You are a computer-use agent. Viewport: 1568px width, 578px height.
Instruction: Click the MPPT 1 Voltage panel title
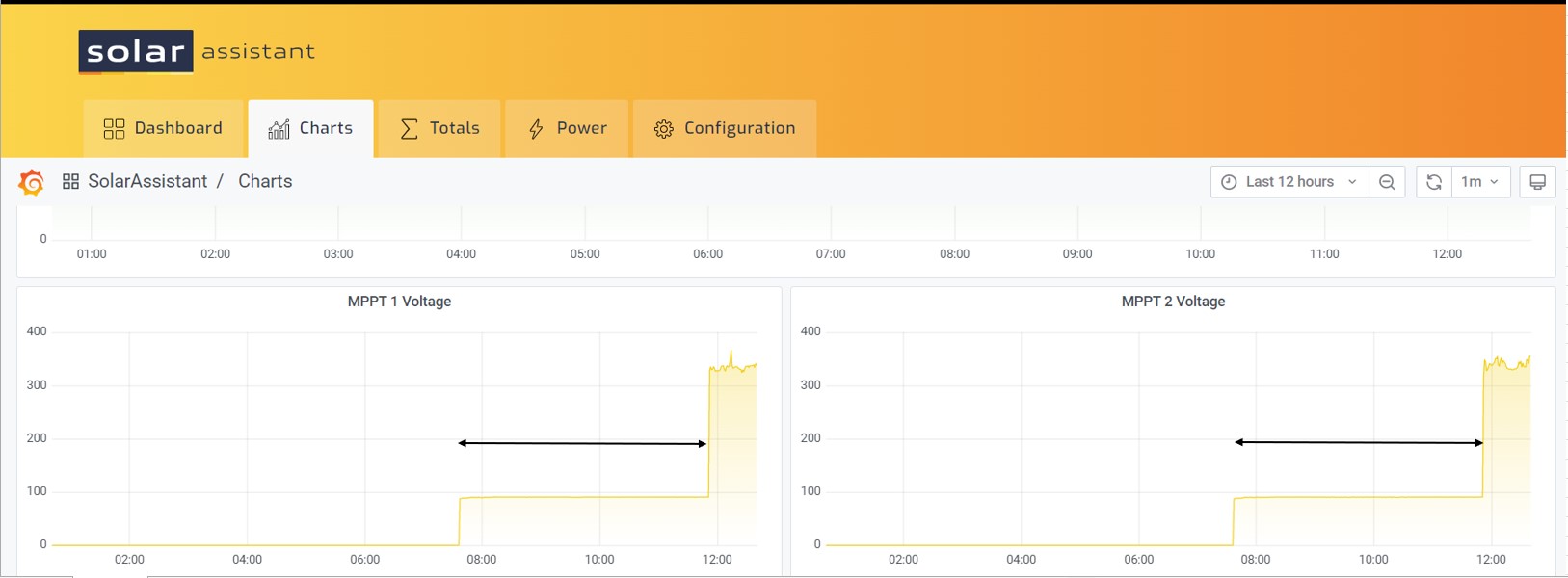[x=399, y=302]
